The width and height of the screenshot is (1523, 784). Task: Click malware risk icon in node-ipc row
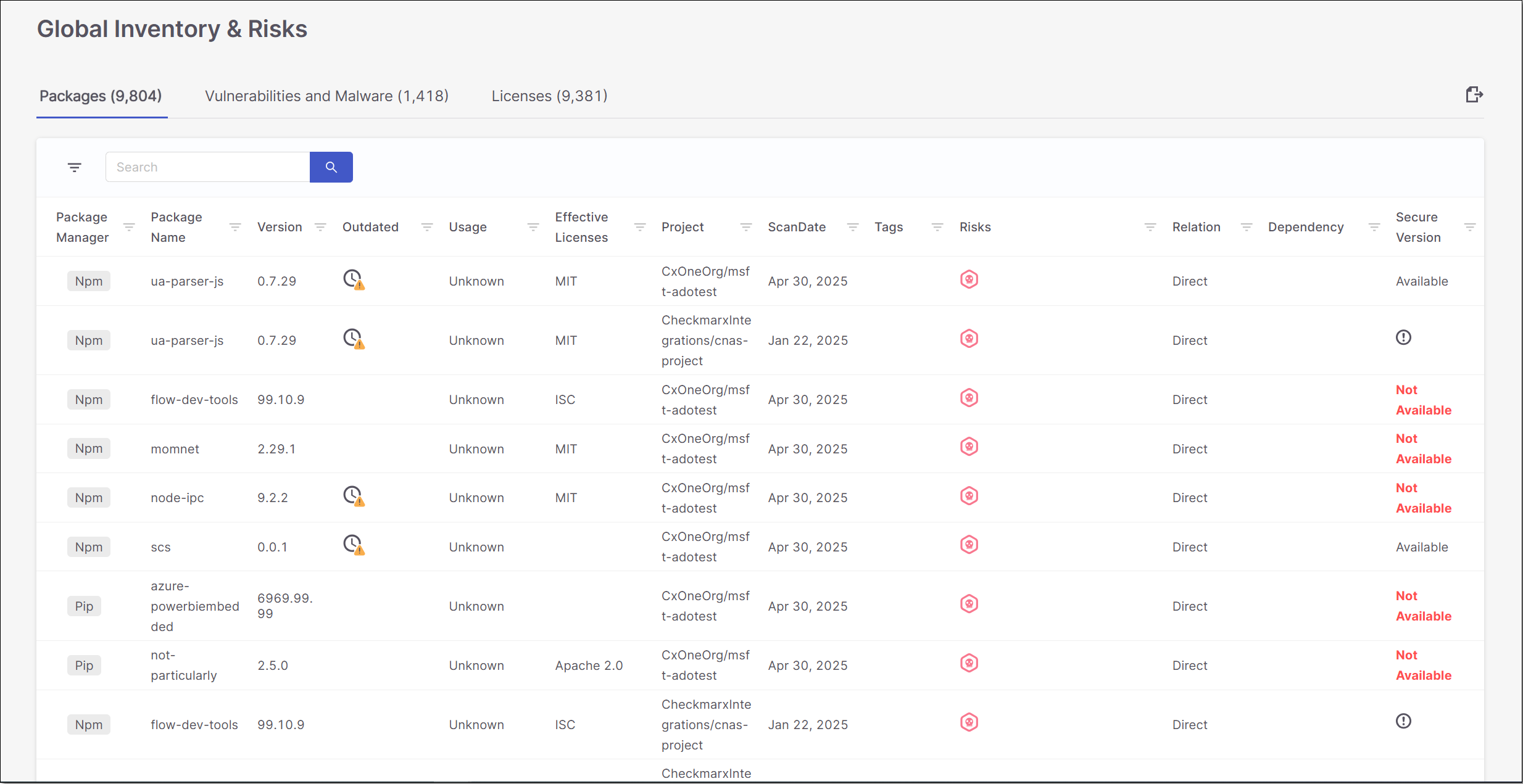point(969,496)
